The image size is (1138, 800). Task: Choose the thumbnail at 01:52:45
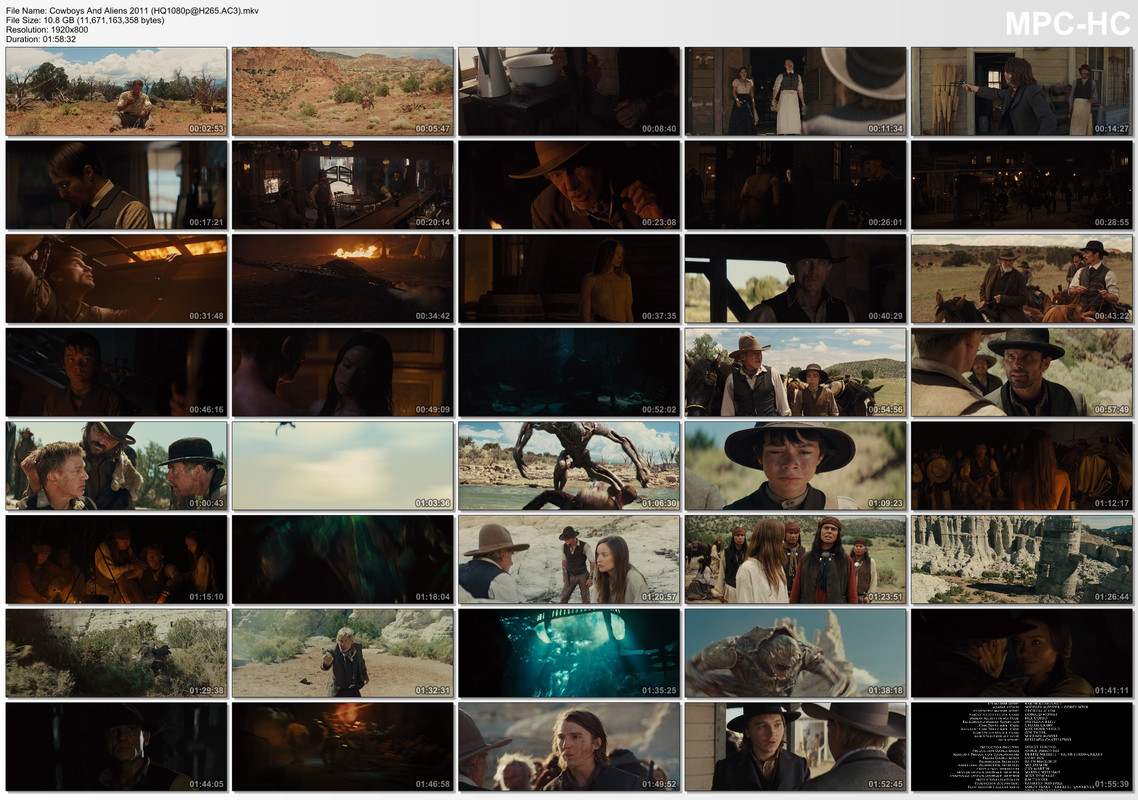click(x=795, y=747)
